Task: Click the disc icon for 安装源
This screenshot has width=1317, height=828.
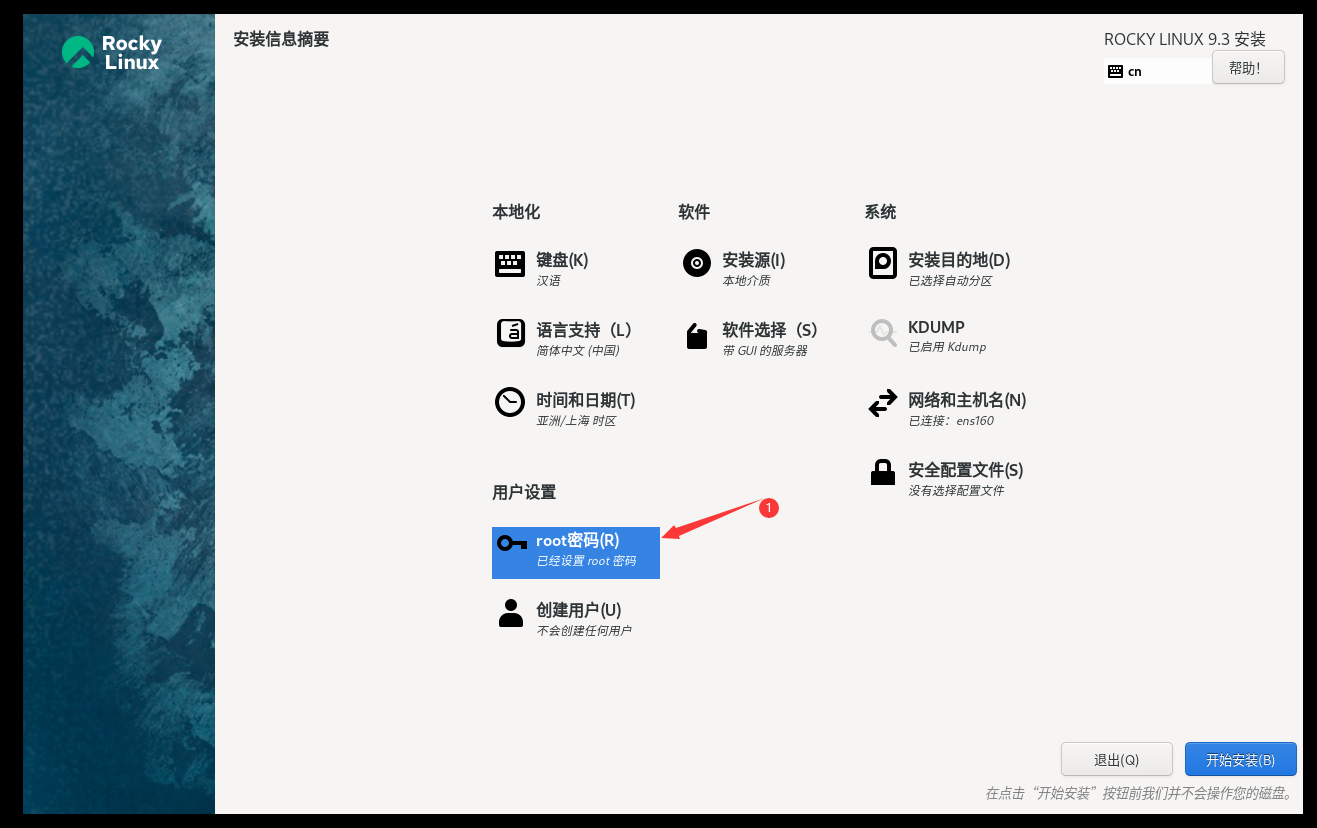Action: (x=697, y=263)
